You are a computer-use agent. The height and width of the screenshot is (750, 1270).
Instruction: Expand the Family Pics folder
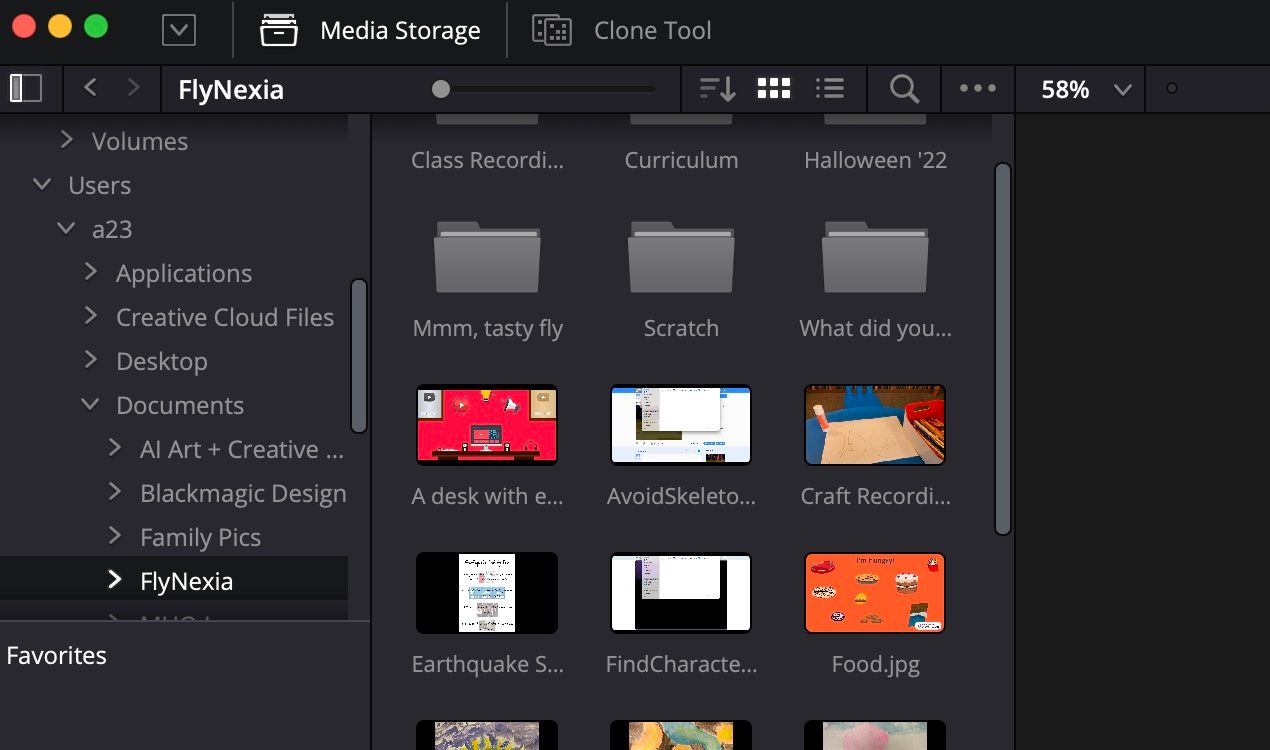point(115,537)
